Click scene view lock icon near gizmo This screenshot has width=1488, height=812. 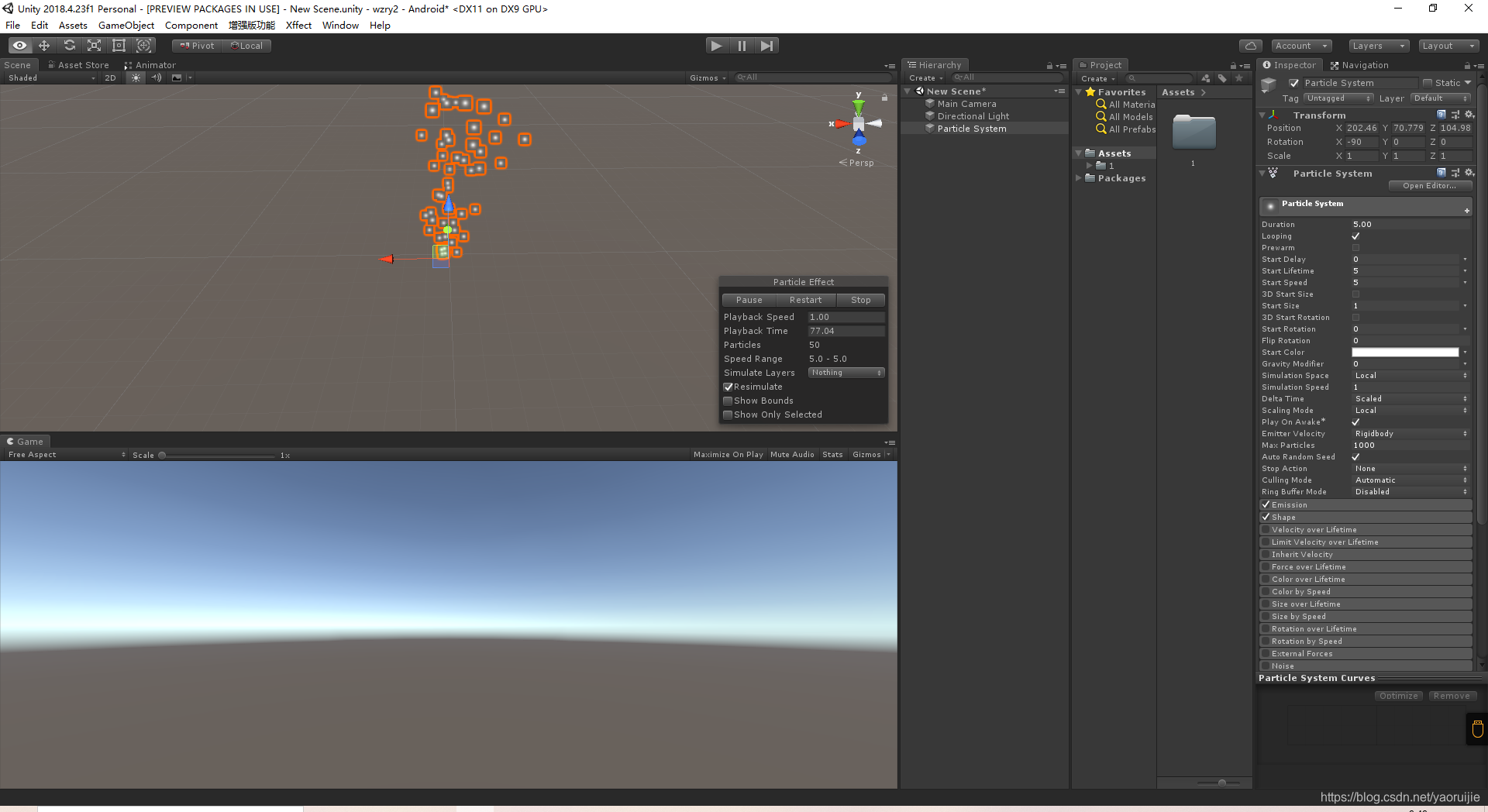click(884, 98)
